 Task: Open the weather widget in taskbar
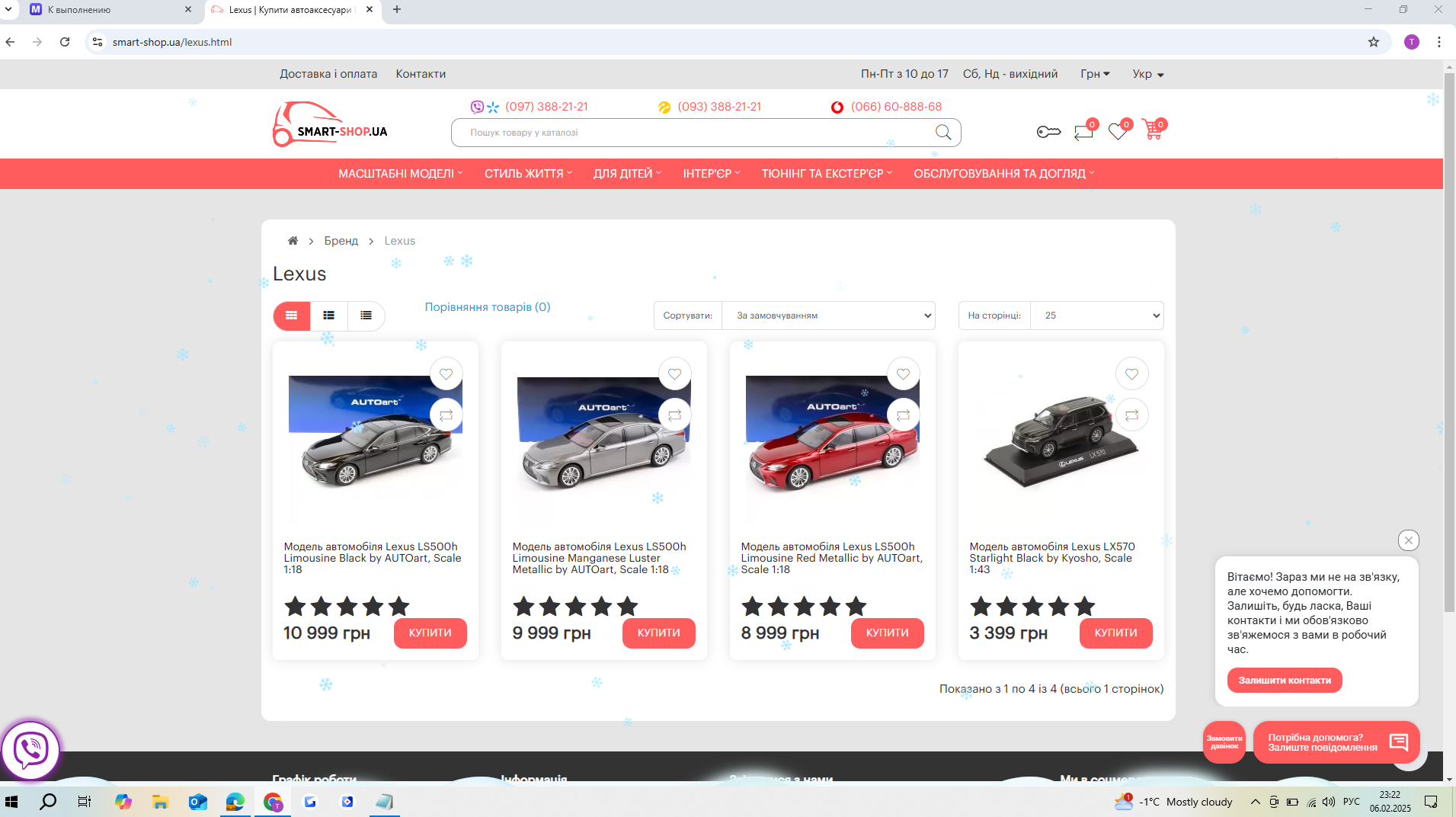1173,802
